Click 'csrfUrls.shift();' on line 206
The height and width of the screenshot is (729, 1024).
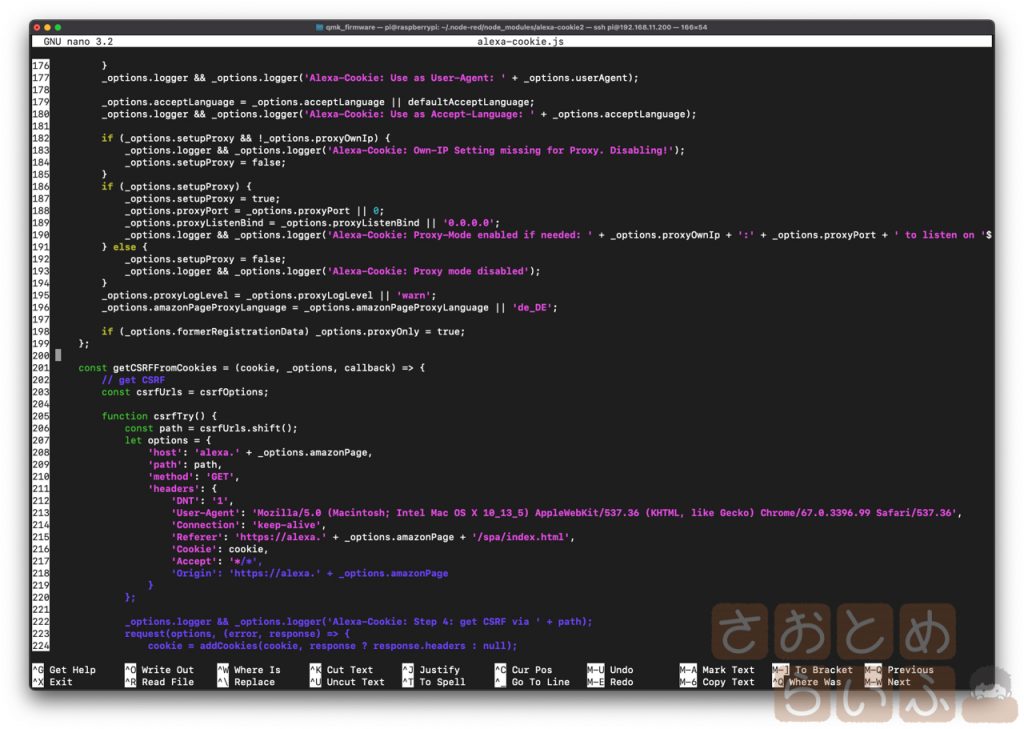[249, 429]
